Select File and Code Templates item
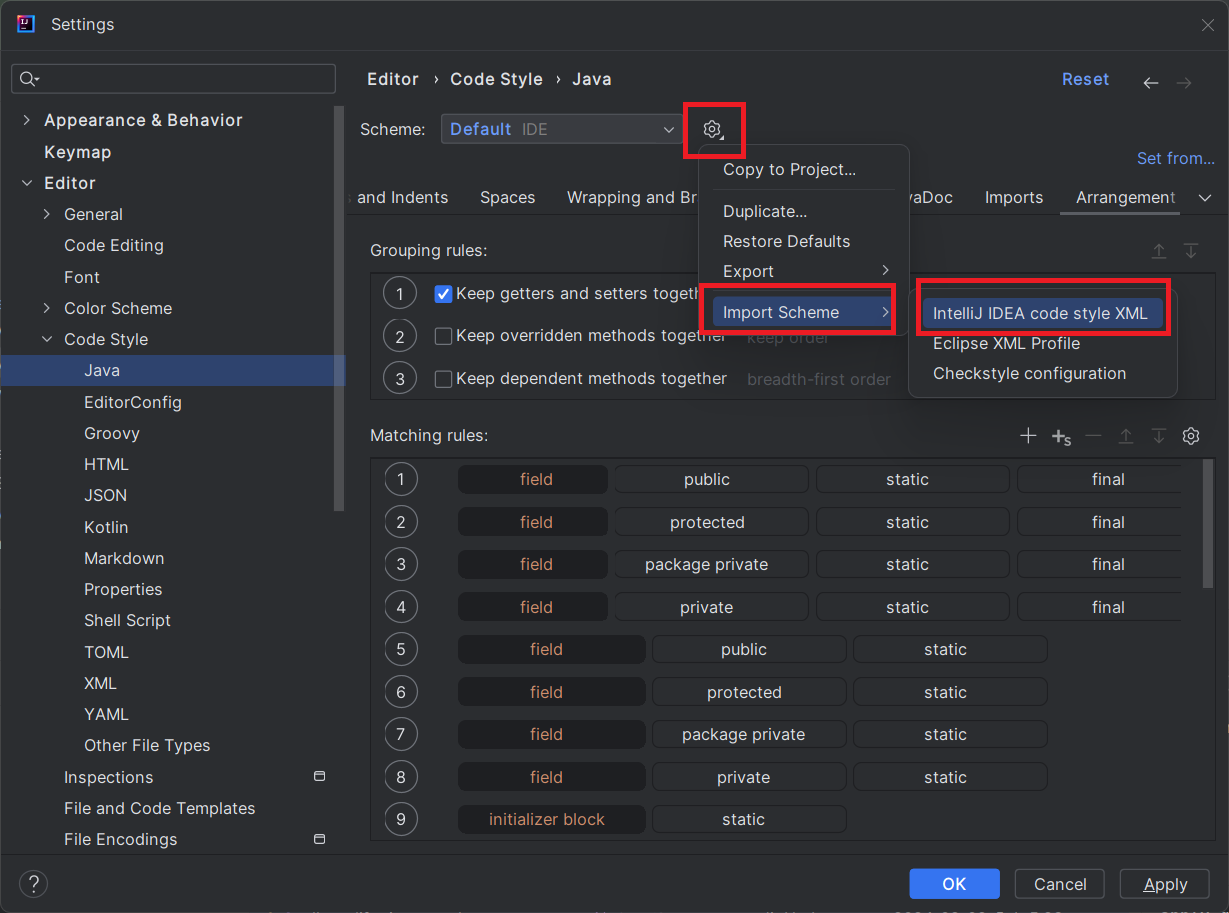This screenshot has height=913, width=1229. (x=159, y=808)
